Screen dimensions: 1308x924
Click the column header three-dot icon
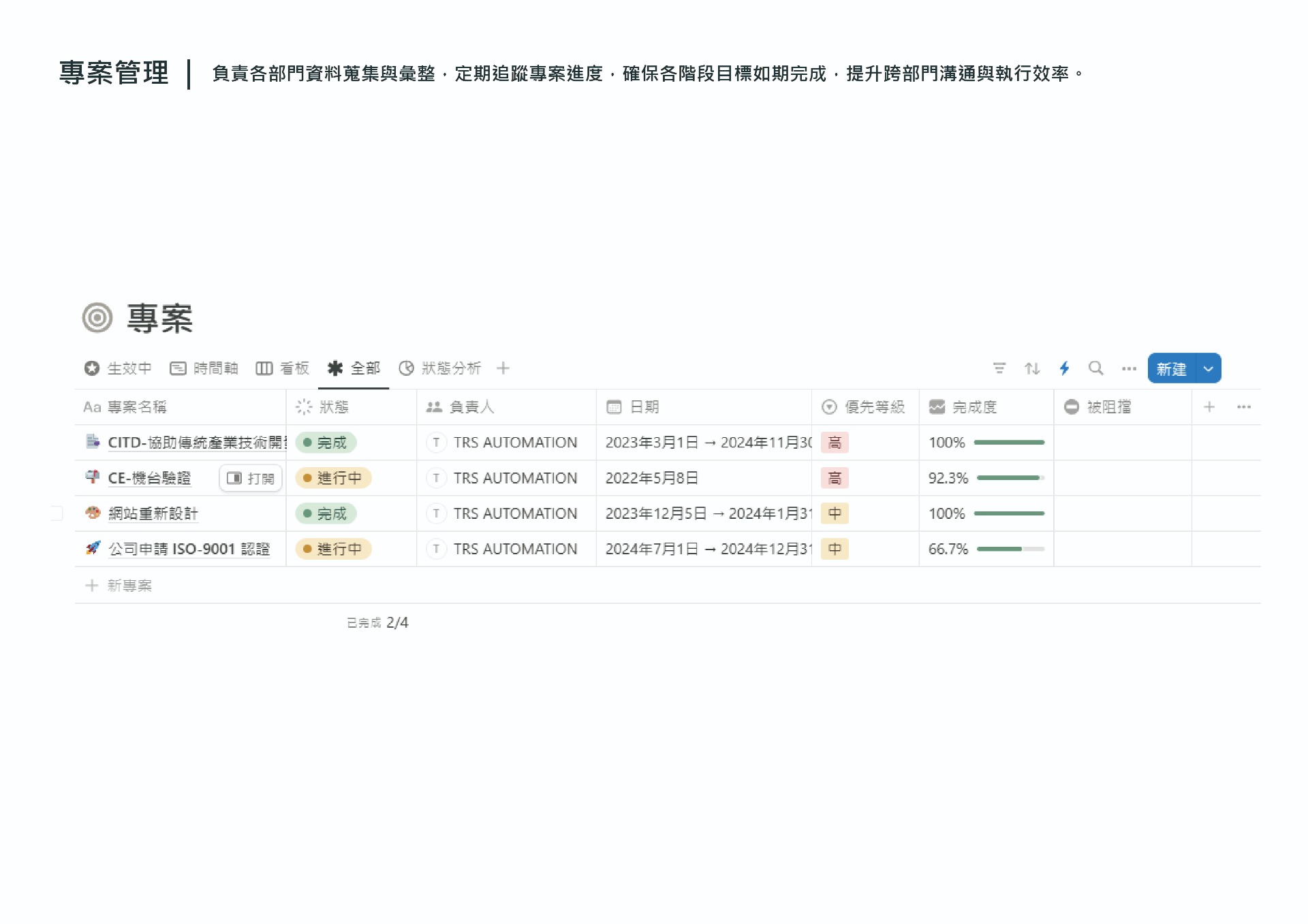[1244, 407]
